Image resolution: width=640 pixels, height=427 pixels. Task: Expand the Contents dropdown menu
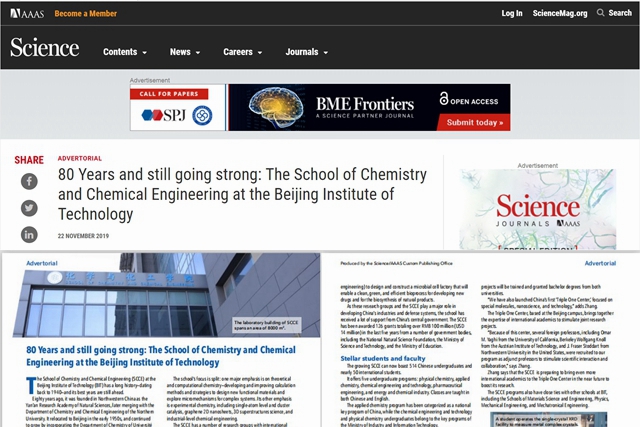pyautogui.click(x=125, y=52)
